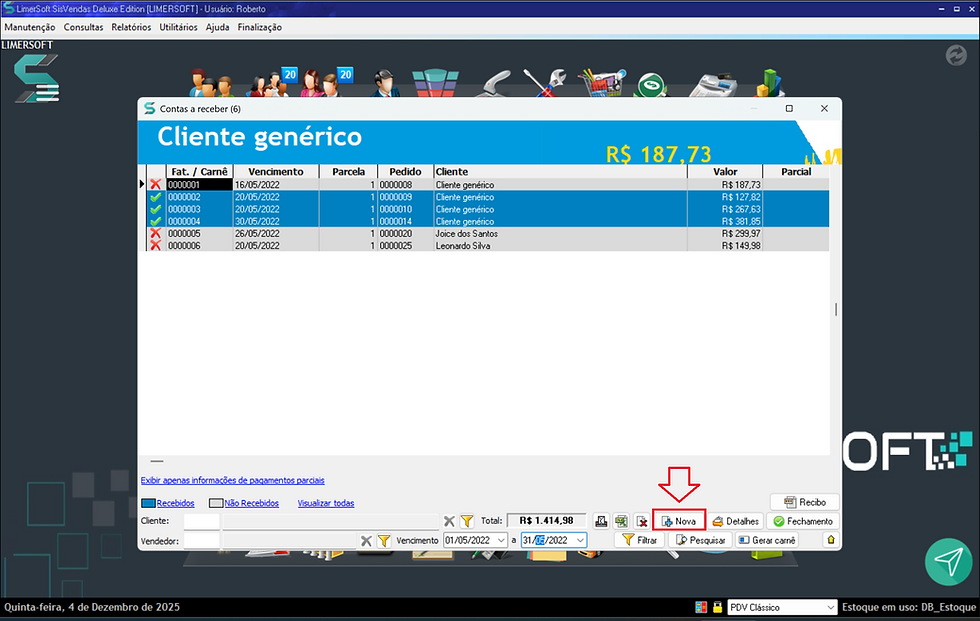The width and height of the screenshot is (980, 621).
Task: Click the Fechamento button
Action: tap(803, 521)
